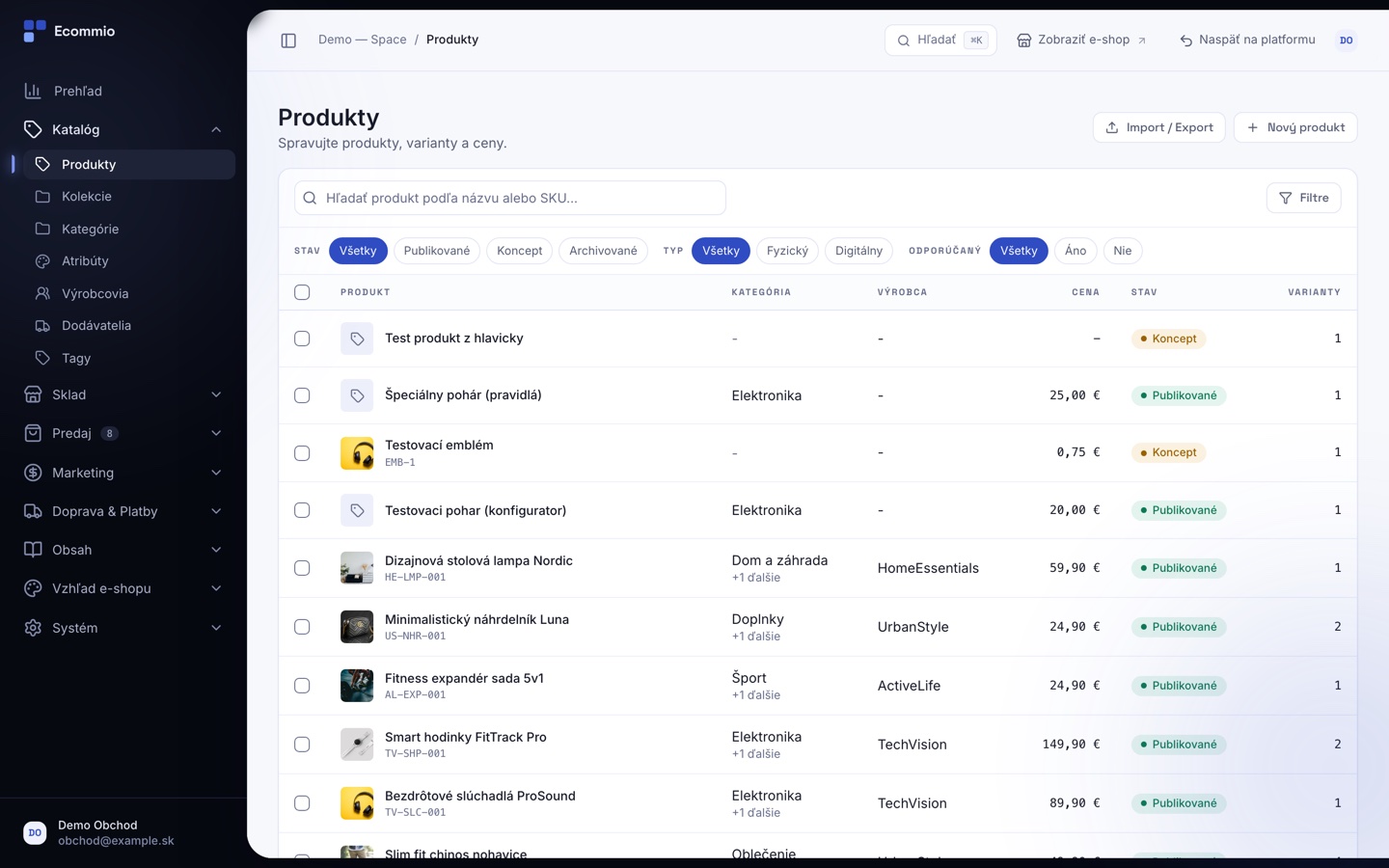Click the Sklad warehouse icon
This screenshot has width=1389, height=868.
(x=33, y=394)
